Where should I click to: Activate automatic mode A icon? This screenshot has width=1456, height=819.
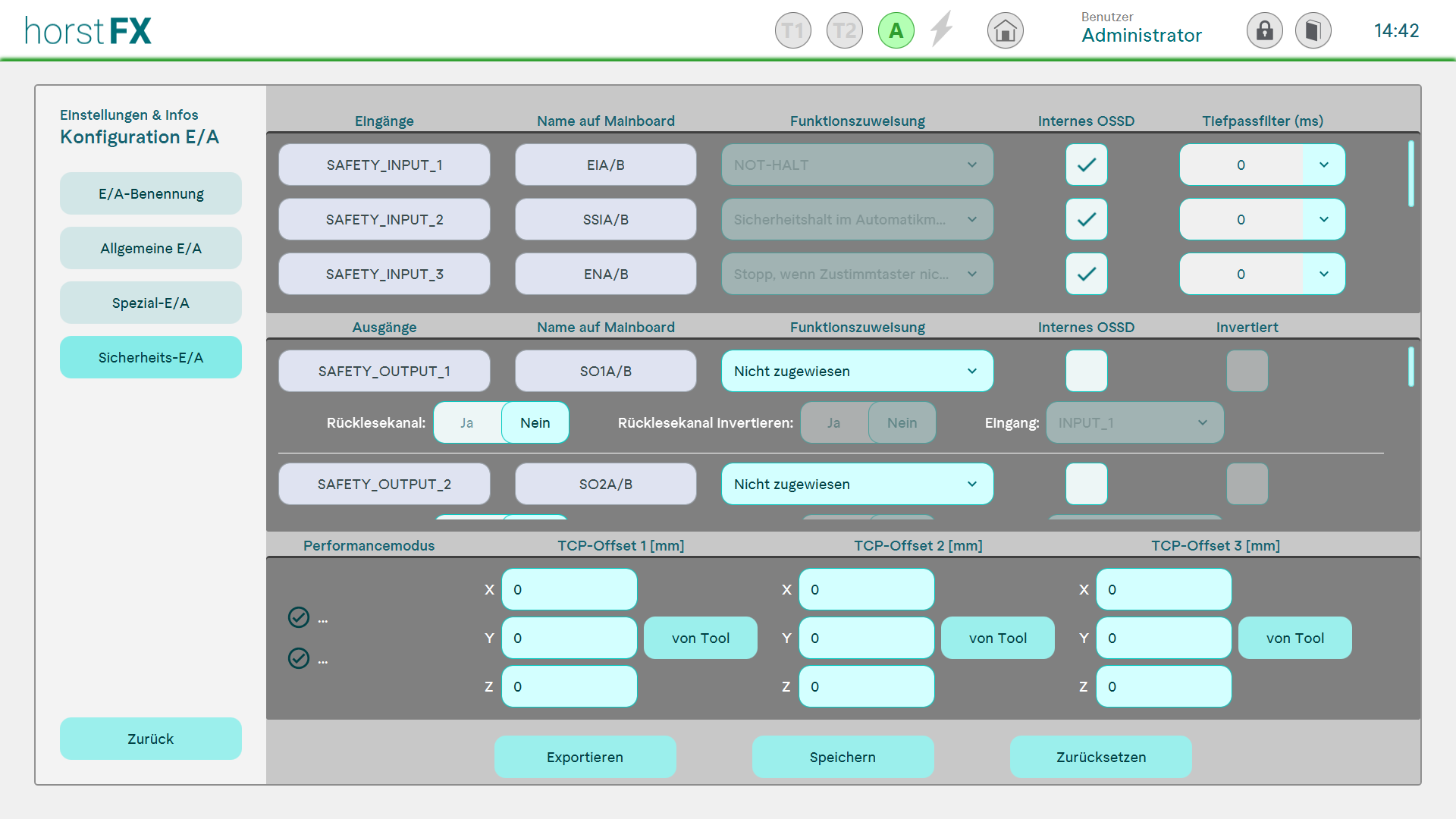(x=896, y=31)
